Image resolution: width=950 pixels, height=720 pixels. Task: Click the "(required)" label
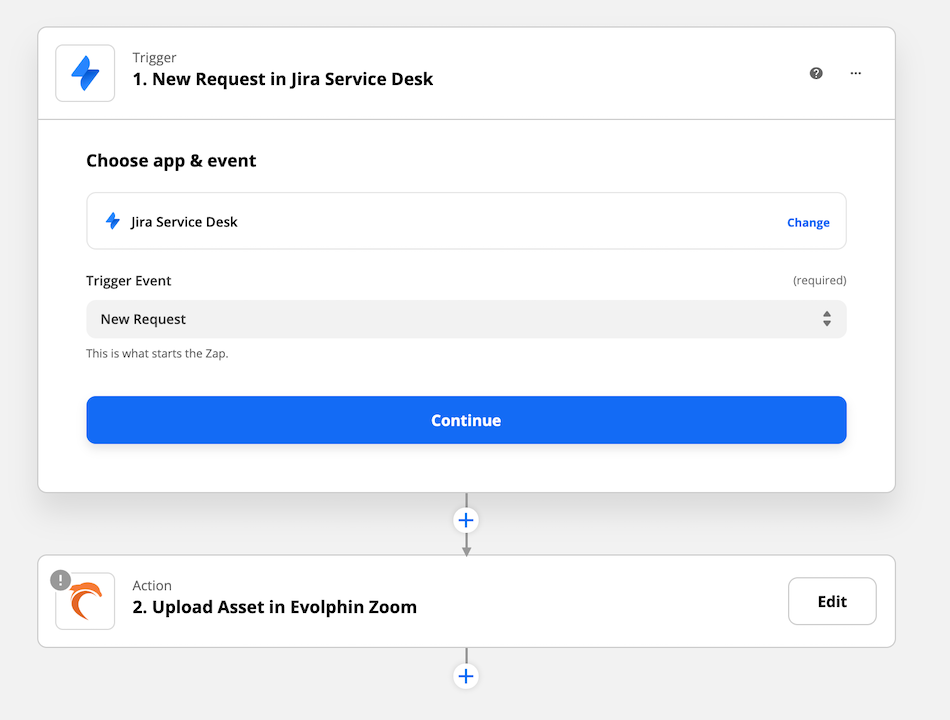pyautogui.click(x=819, y=280)
